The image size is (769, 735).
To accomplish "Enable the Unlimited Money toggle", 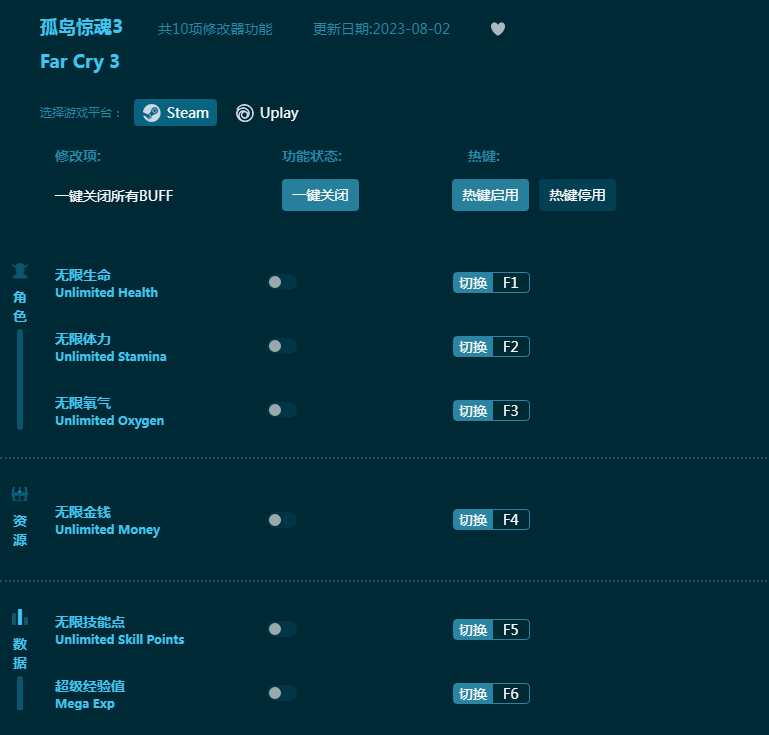I will point(282,520).
